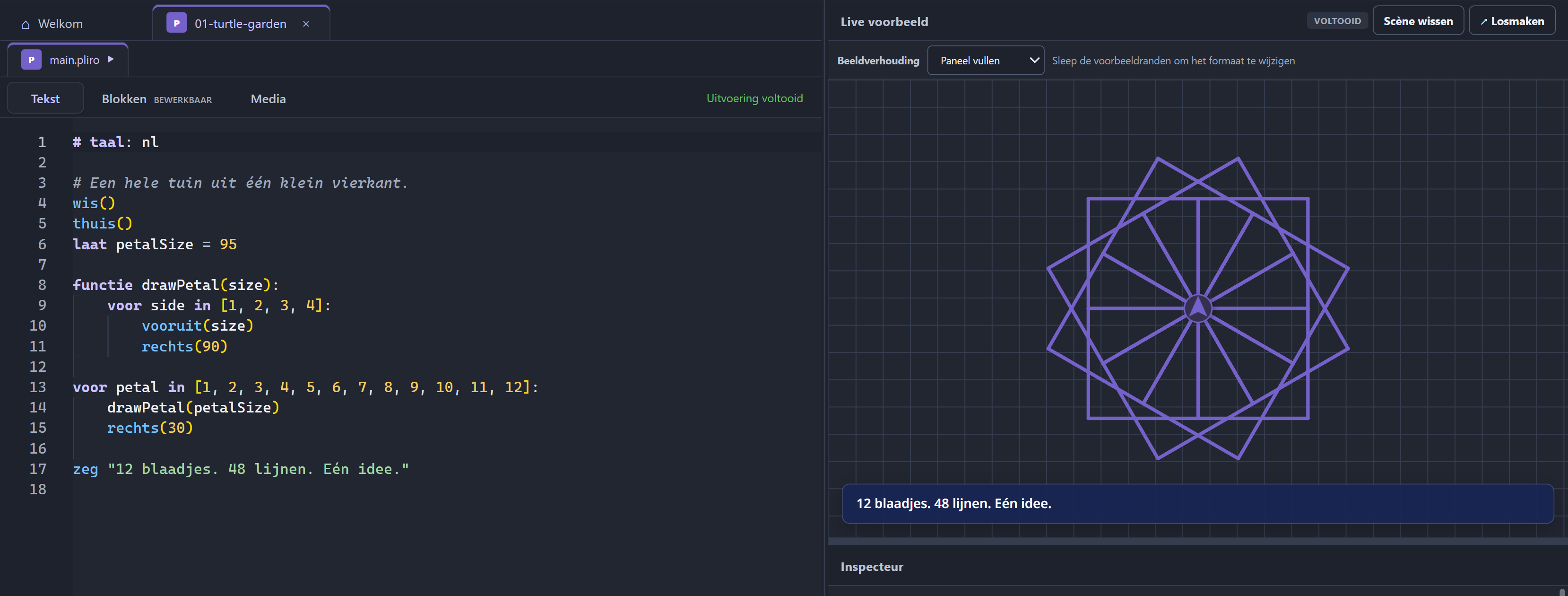1568x596 pixels.
Task: Click the purple P icon of main.pliro
Action: [x=32, y=60]
